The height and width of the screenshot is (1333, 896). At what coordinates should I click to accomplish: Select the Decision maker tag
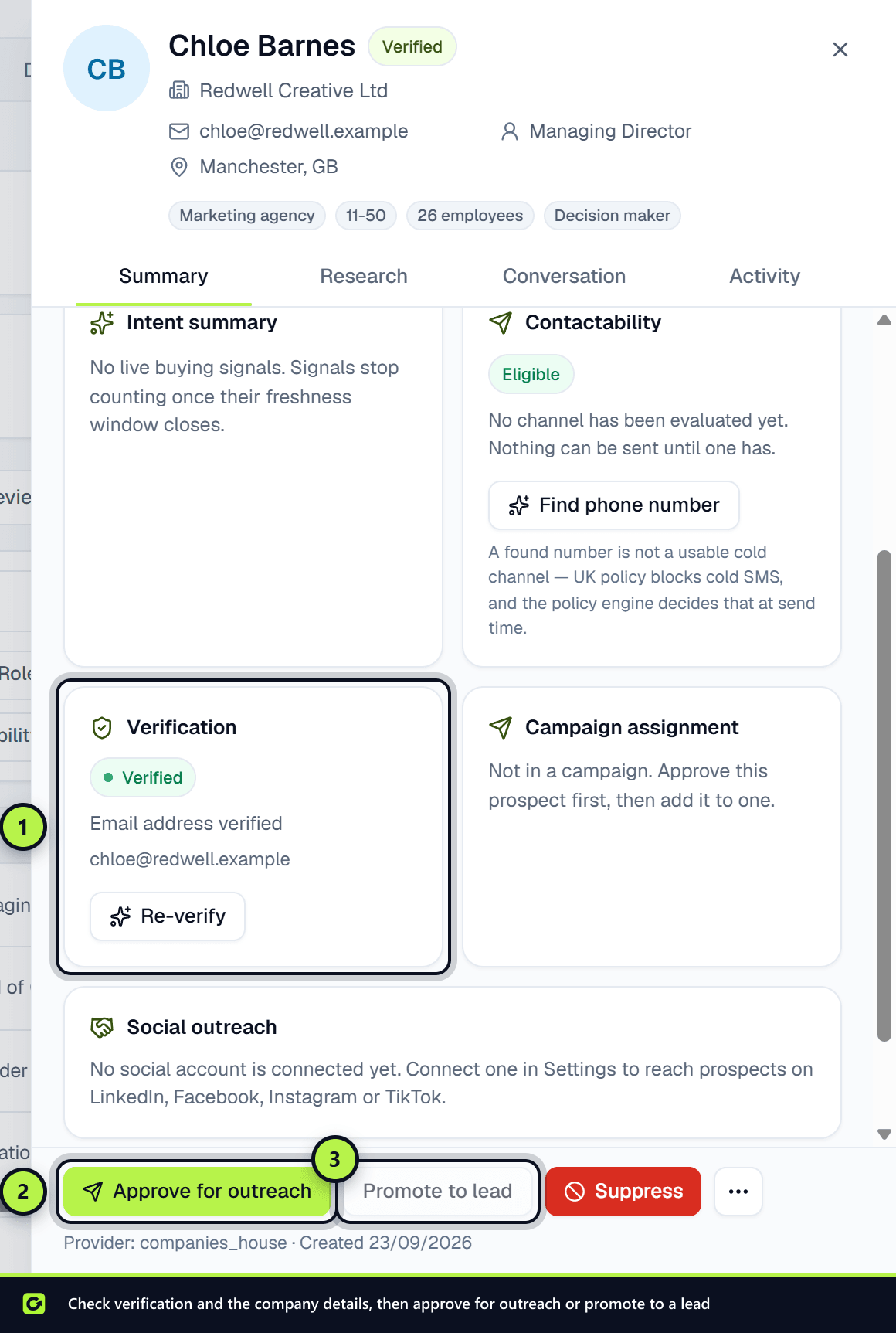[x=613, y=216]
